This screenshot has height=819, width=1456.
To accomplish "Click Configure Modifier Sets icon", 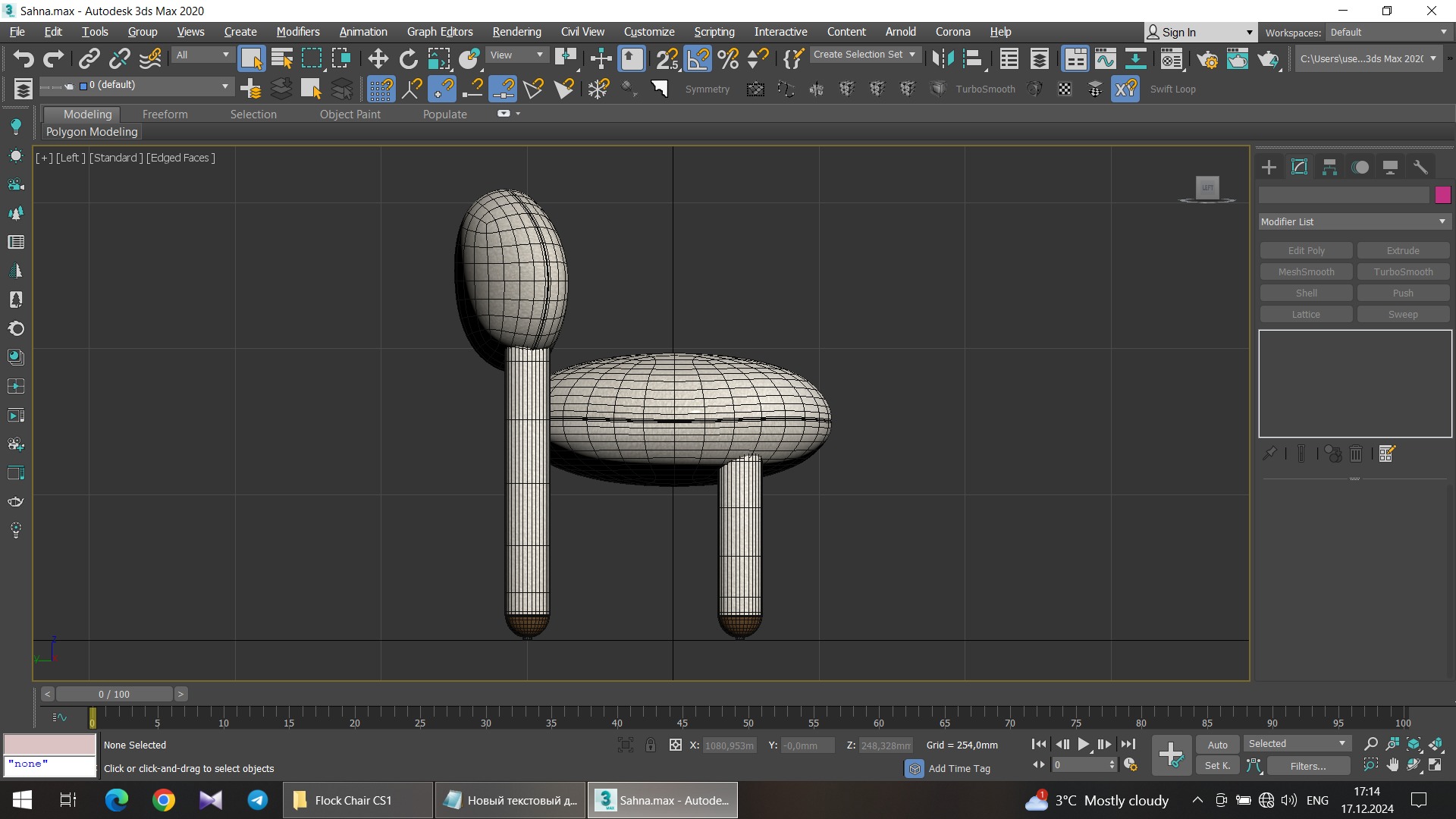I will pos(1387,453).
